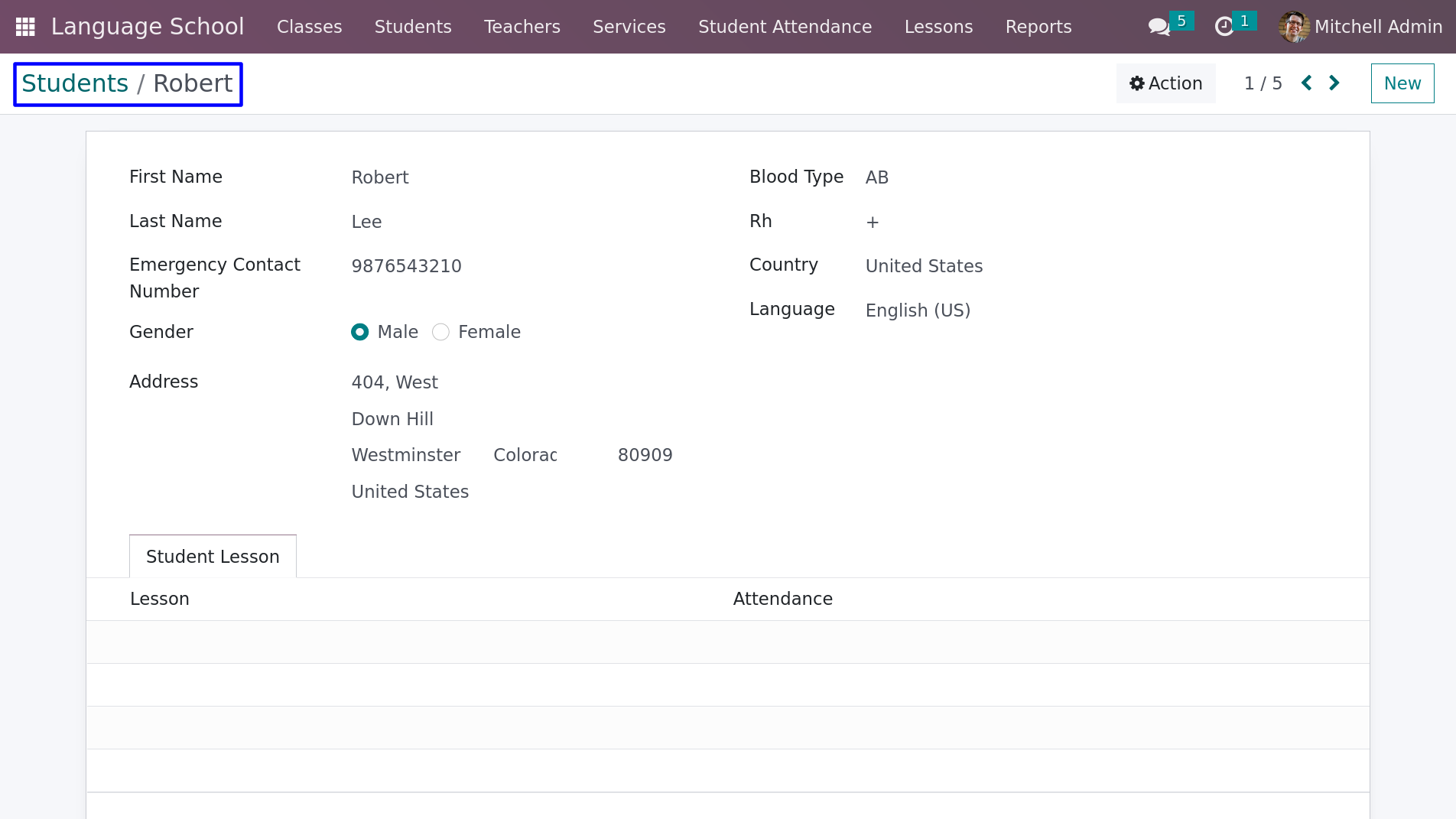
Task: Click Mitchell Admin avatar picture
Action: pyautogui.click(x=1294, y=27)
